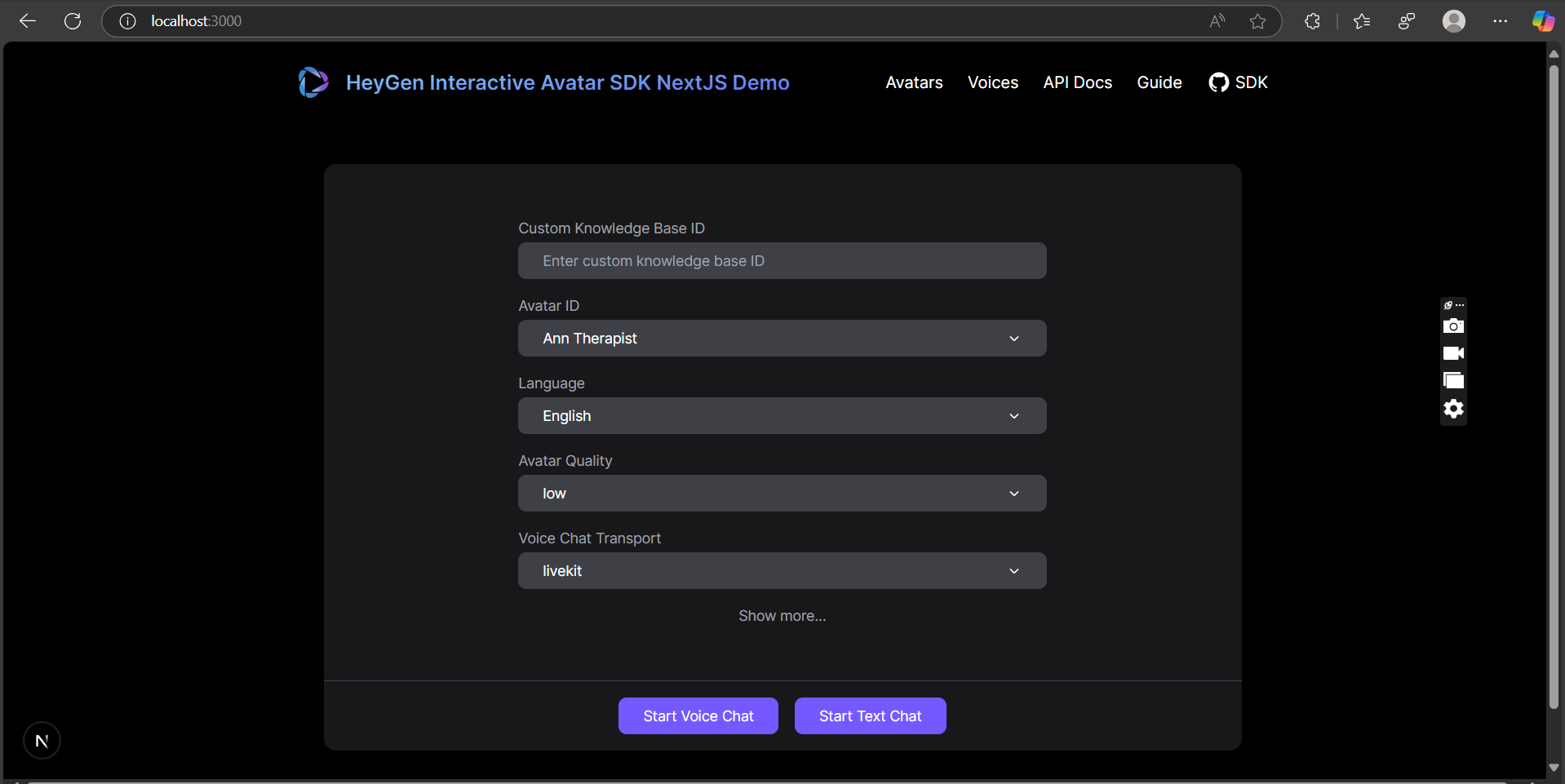This screenshot has width=1565, height=784.
Task: Click the HeyGen logo icon
Action: (313, 82)
